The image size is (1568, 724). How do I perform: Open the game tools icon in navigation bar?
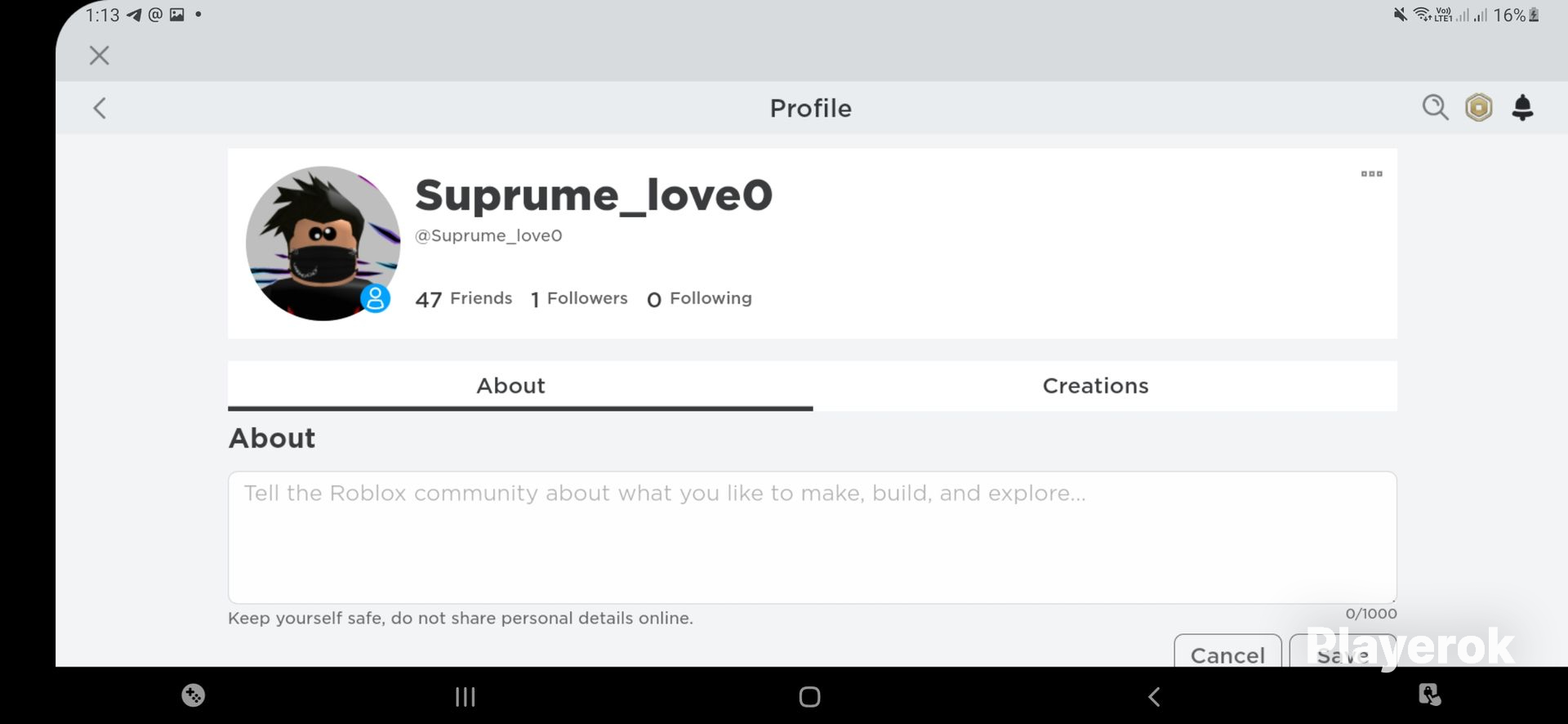pos(194,695)
